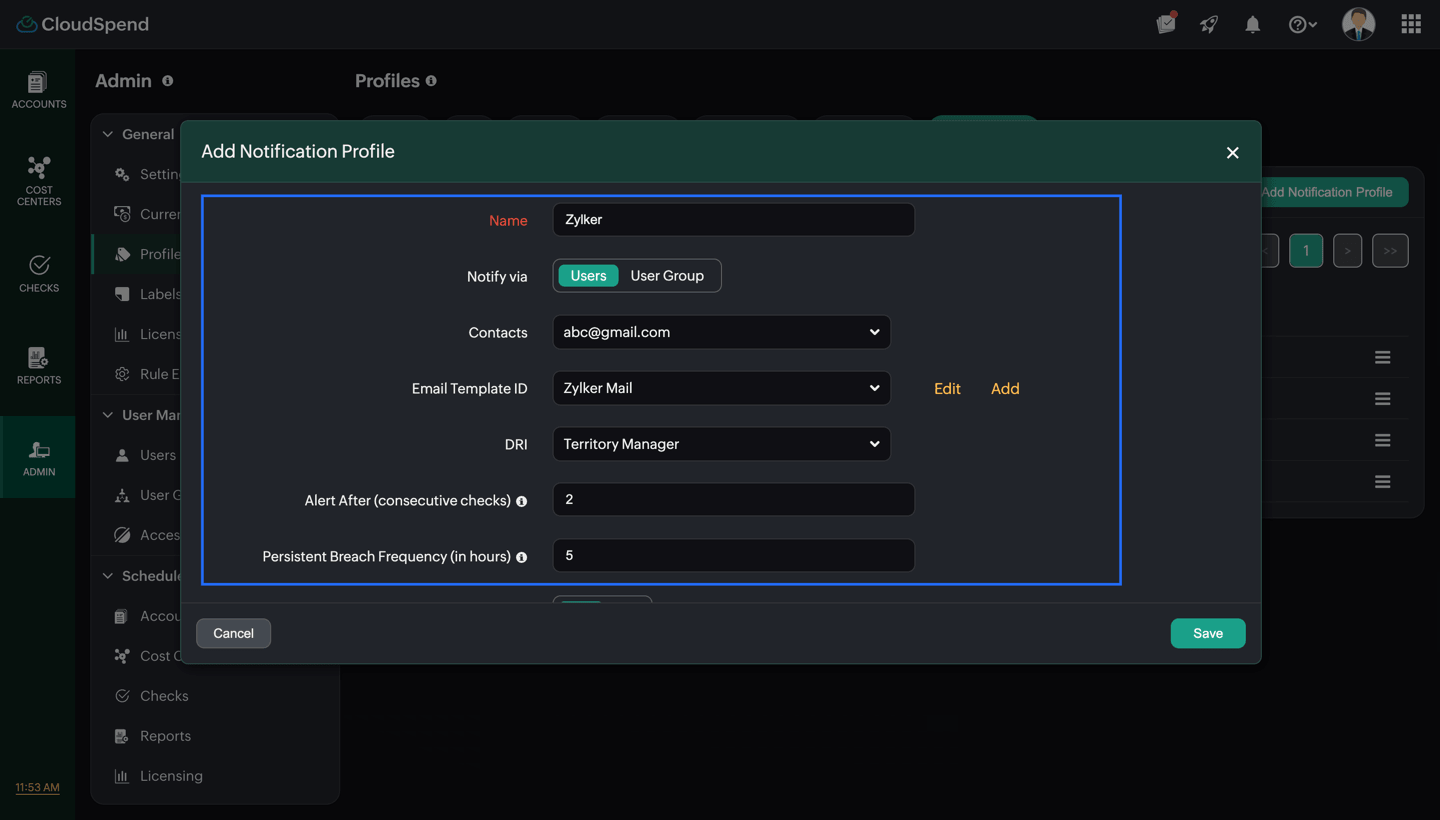Open the apps grid launcher
The image size is (1440, 820).
(1411, 24)
